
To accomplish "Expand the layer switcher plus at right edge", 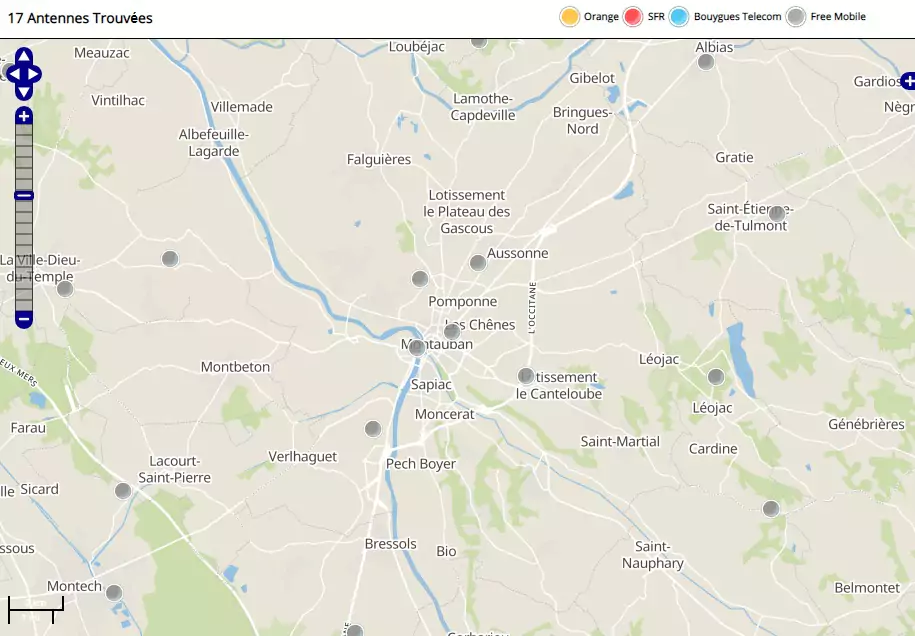I will point(907,81).
